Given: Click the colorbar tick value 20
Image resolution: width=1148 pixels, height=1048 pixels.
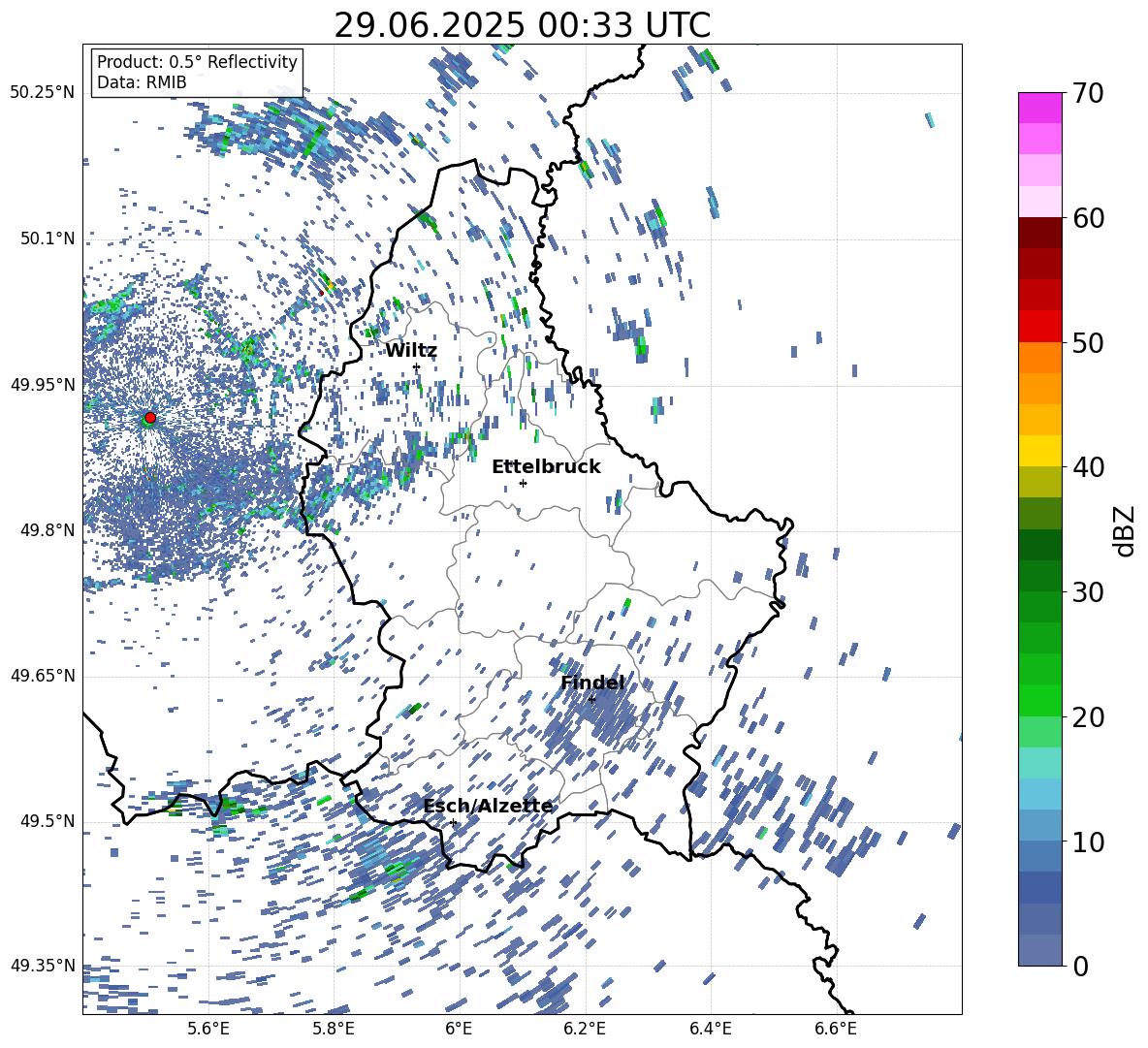Looking at the screenshot, I should coord(1089,717).
